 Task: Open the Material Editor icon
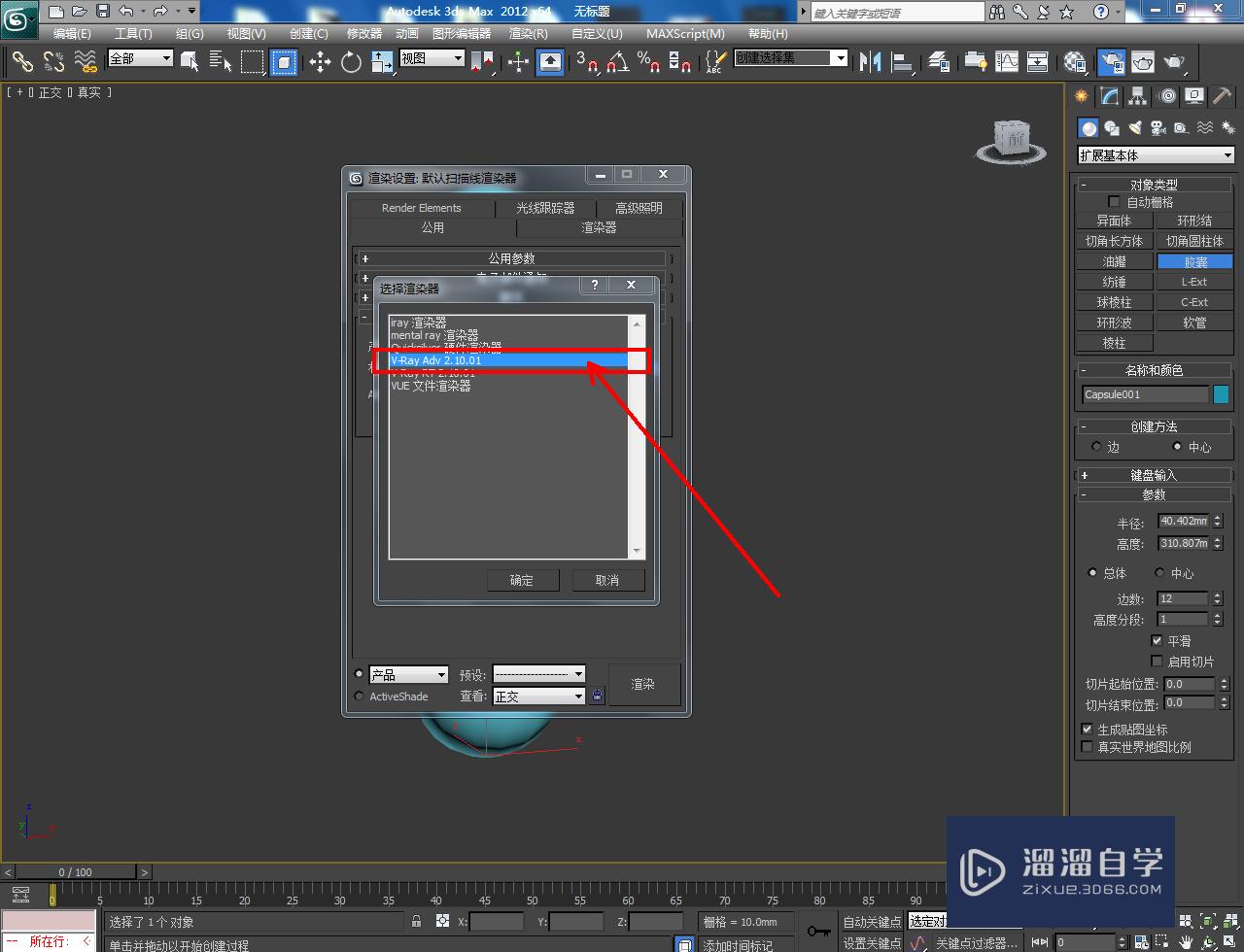point(1074,62)
